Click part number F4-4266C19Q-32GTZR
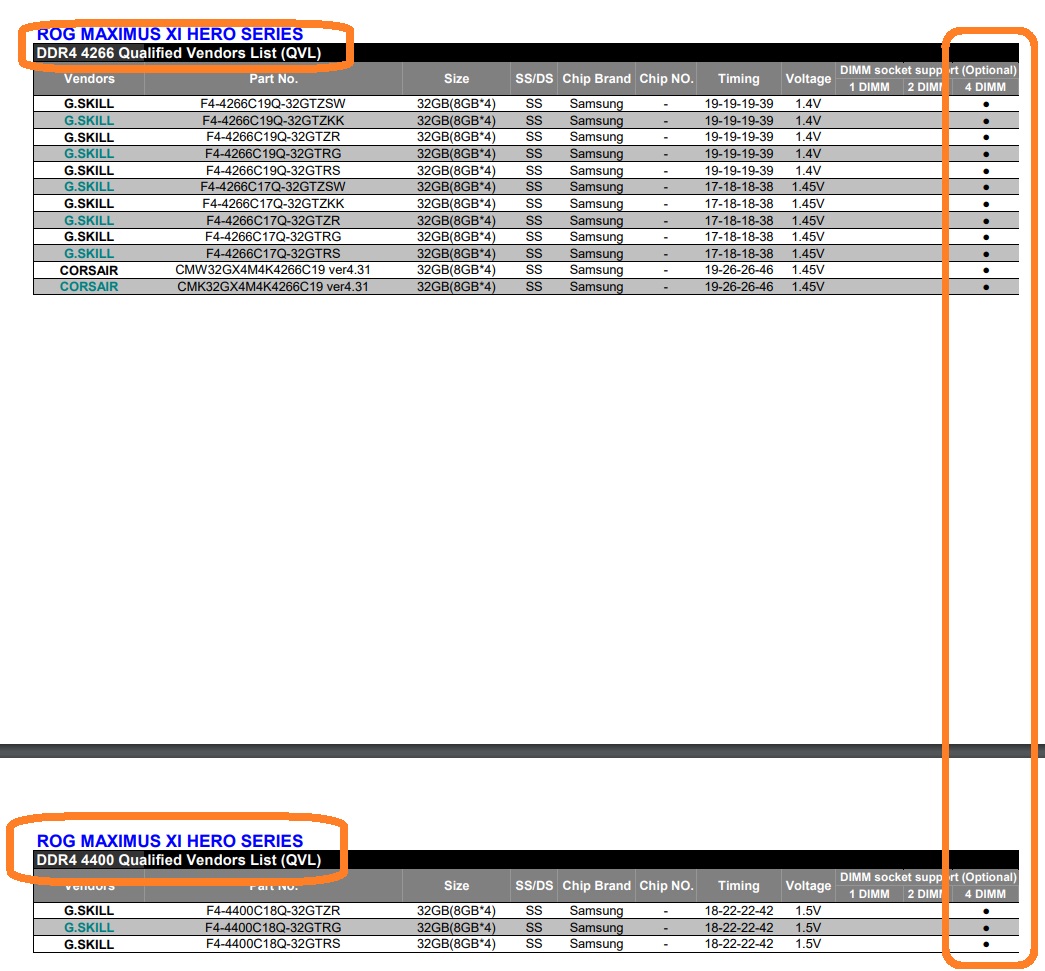 [273, 137]
